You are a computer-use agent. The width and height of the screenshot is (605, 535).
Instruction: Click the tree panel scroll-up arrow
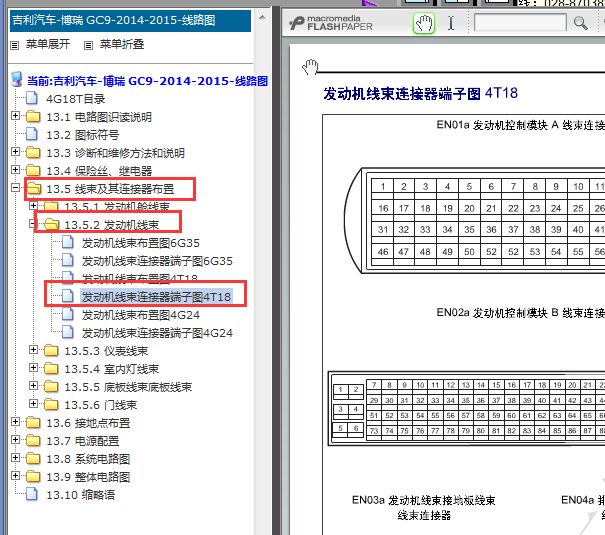[x=262, y=17]
